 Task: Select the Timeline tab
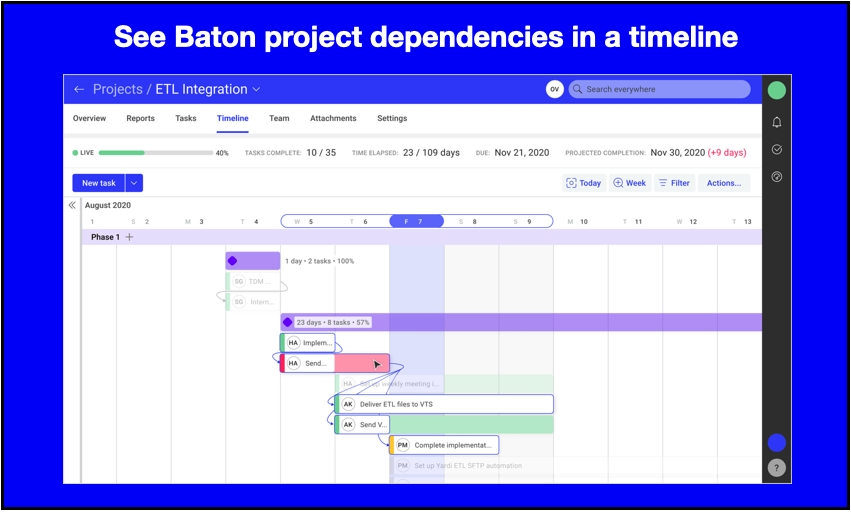pyautogui.click(x=232, y=118)
